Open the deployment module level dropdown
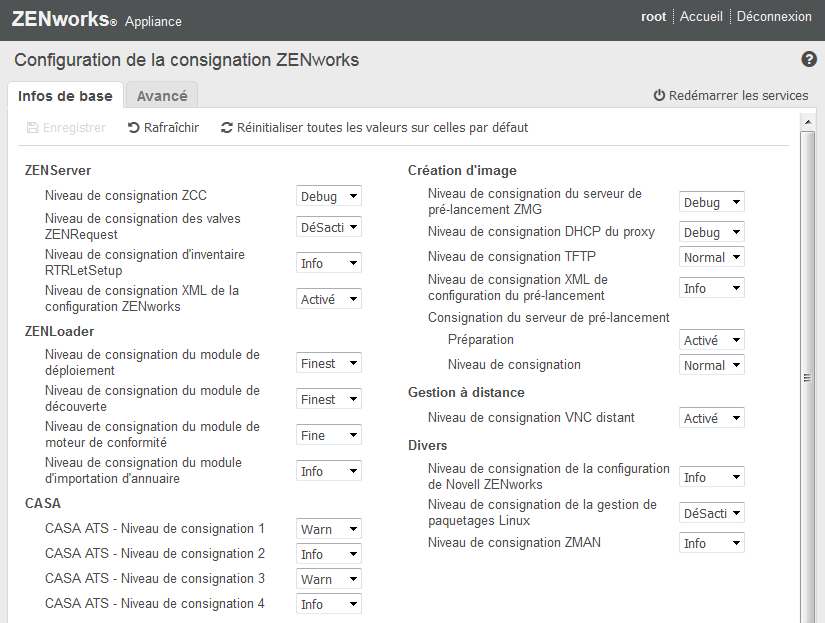 point(329,364)
